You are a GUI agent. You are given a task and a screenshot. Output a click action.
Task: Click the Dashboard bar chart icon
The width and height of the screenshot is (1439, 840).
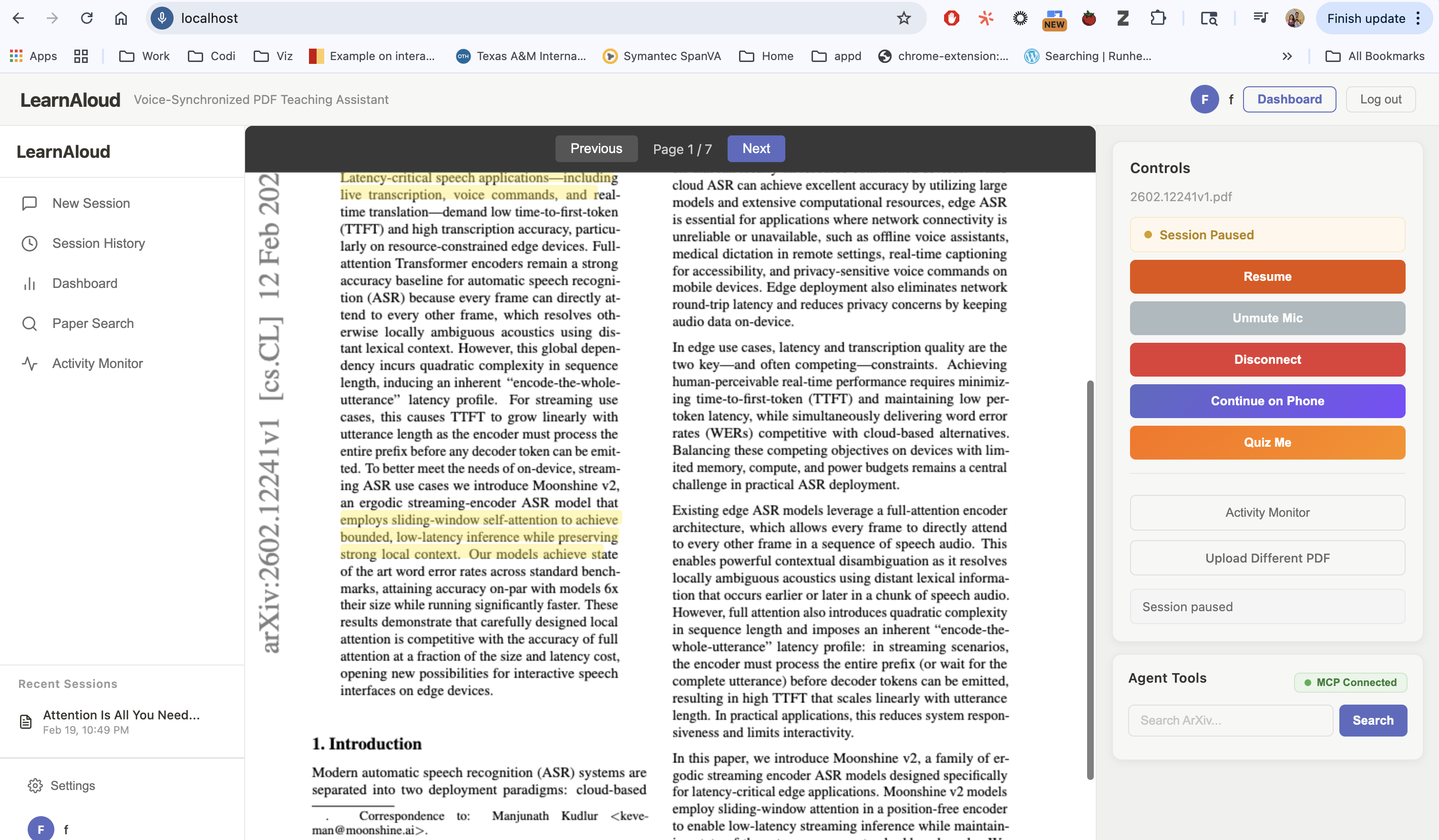(29, 283)
